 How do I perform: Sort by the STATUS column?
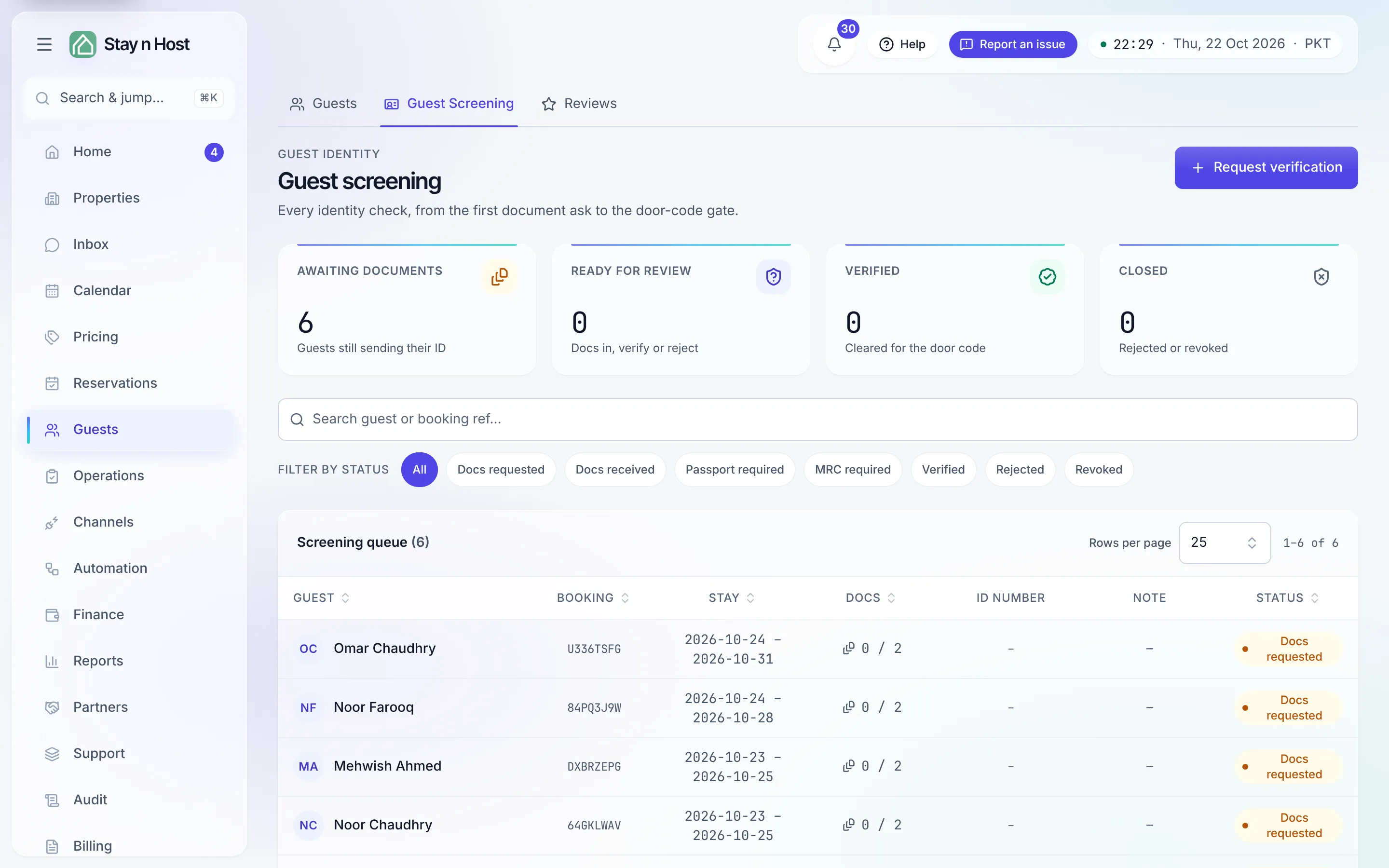coord(1287,598)
